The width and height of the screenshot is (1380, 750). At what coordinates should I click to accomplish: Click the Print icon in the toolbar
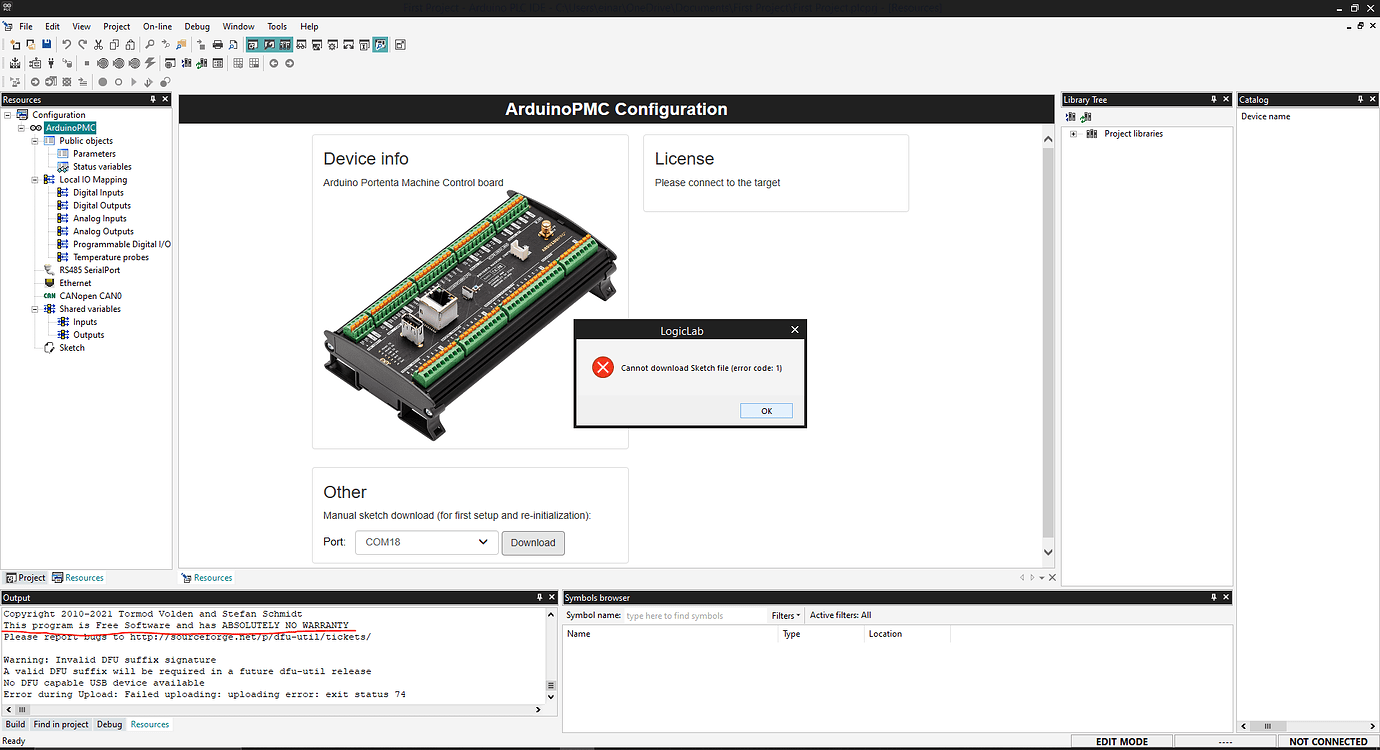(x=218, y=44)
